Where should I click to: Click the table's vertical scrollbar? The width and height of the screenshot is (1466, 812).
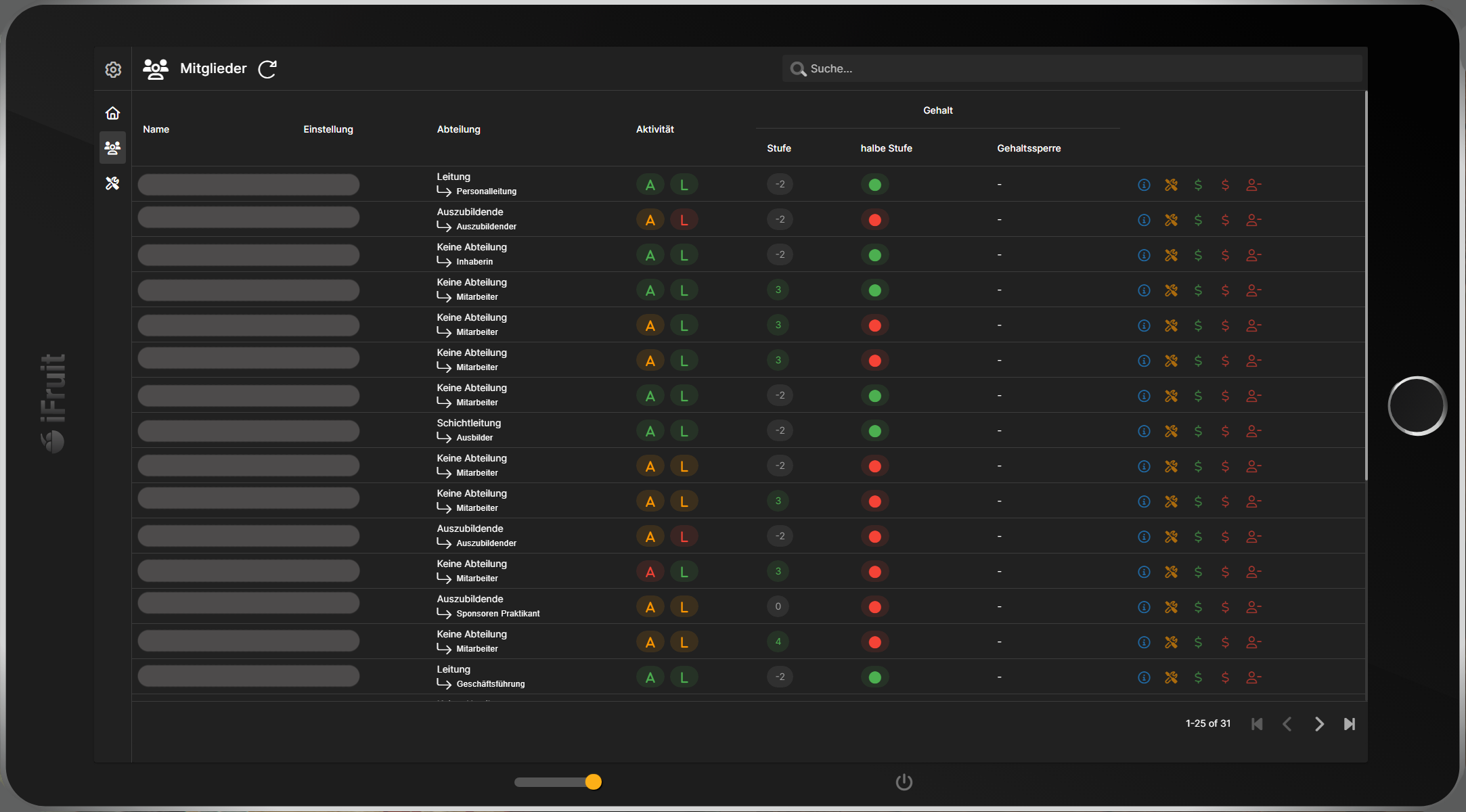tap(1366, 286)
